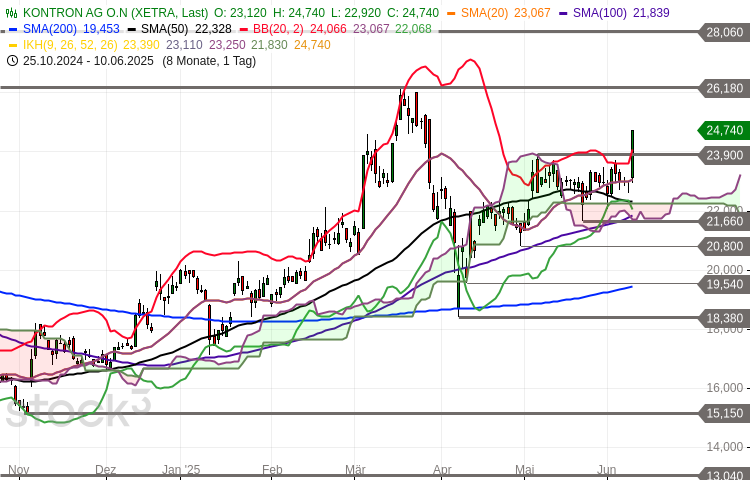Click the yellow IKH legend marker
The height and width of the screenshot is (480, 750).
[x=13, y=45]
